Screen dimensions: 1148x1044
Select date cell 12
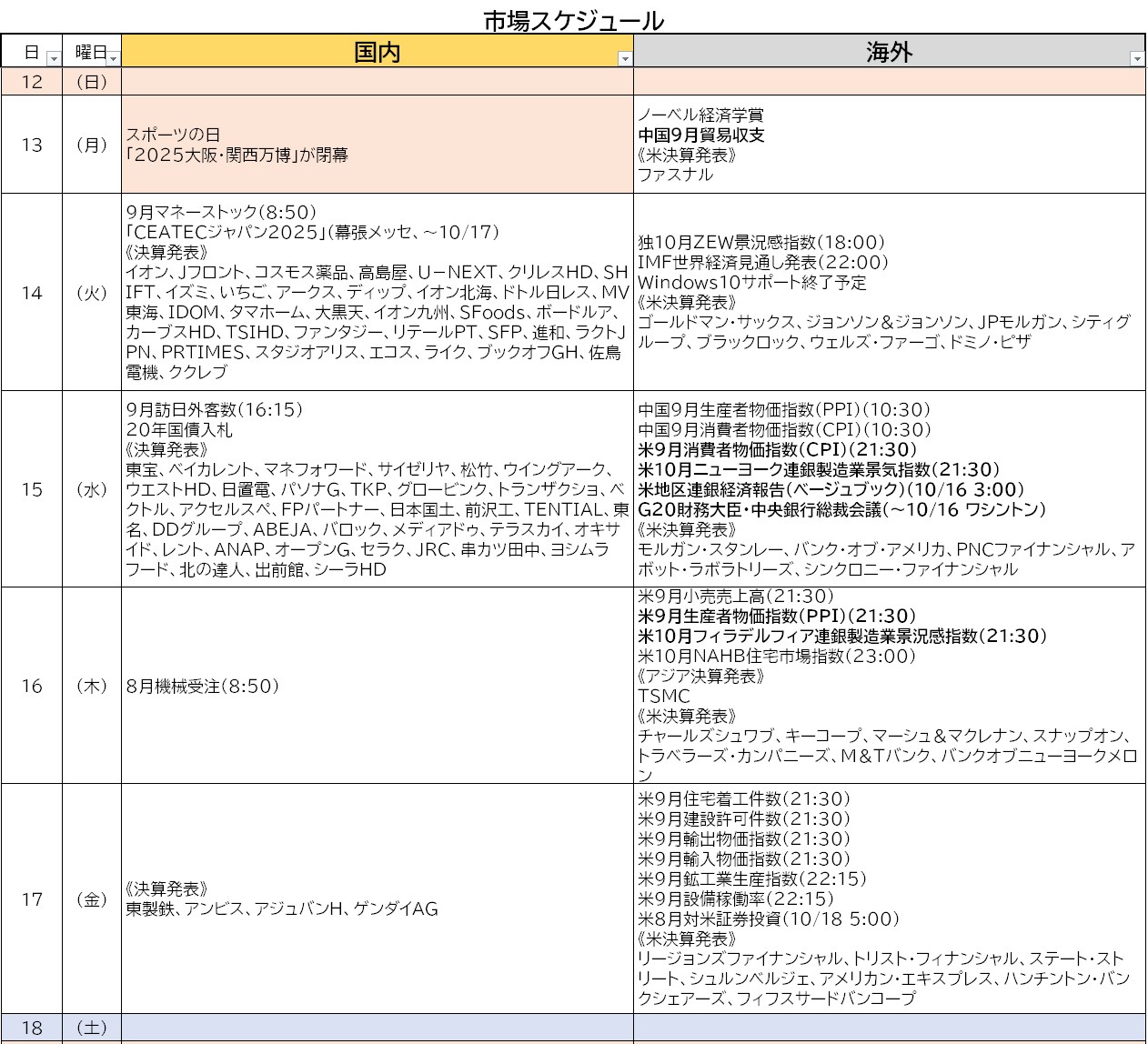tap(32, 82)
